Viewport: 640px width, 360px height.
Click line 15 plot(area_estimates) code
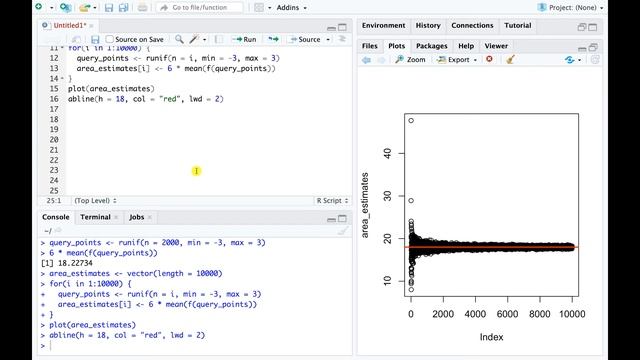point(111,89)
